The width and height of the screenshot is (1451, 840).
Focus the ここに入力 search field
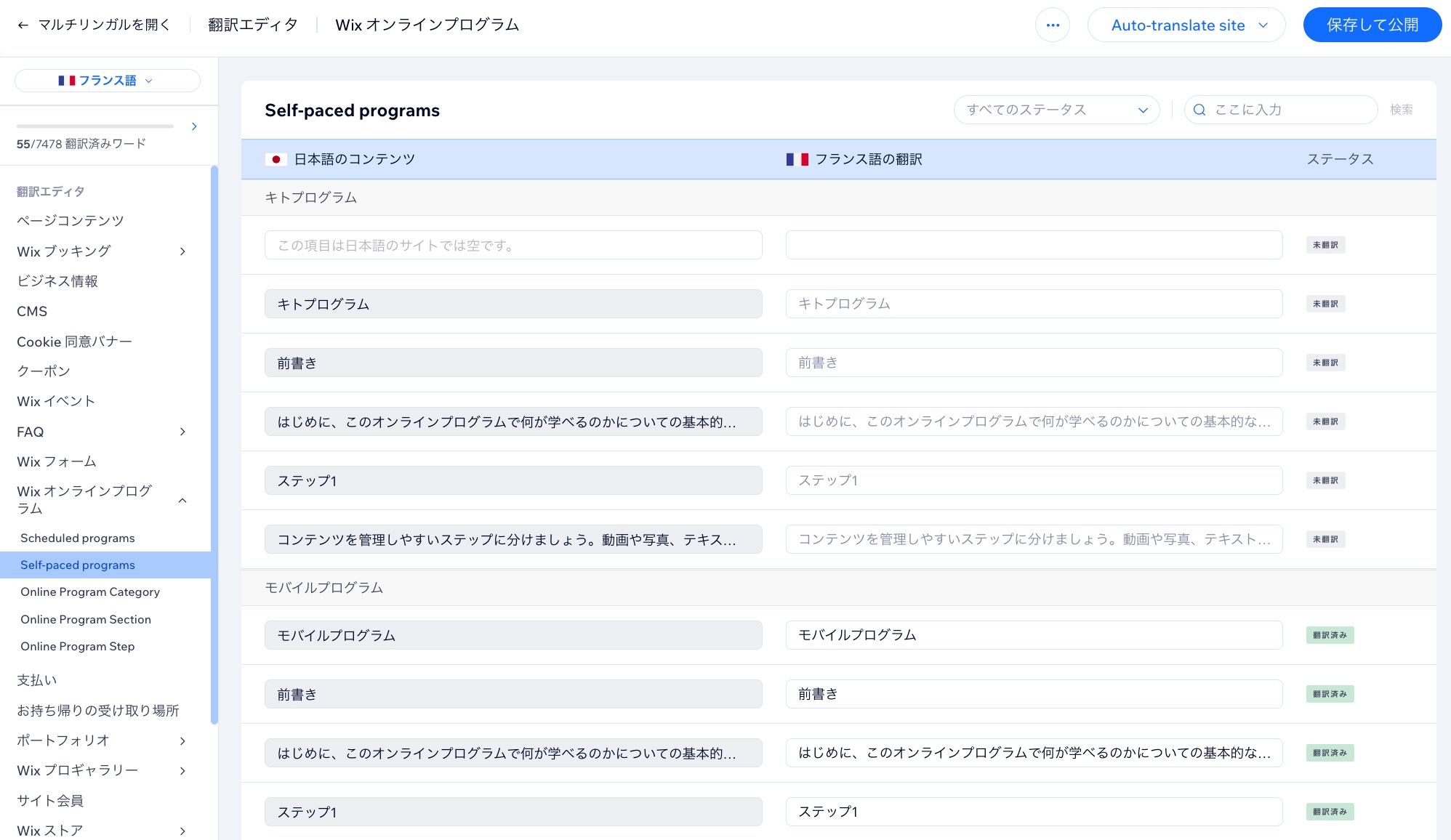tap(1280, 110)
